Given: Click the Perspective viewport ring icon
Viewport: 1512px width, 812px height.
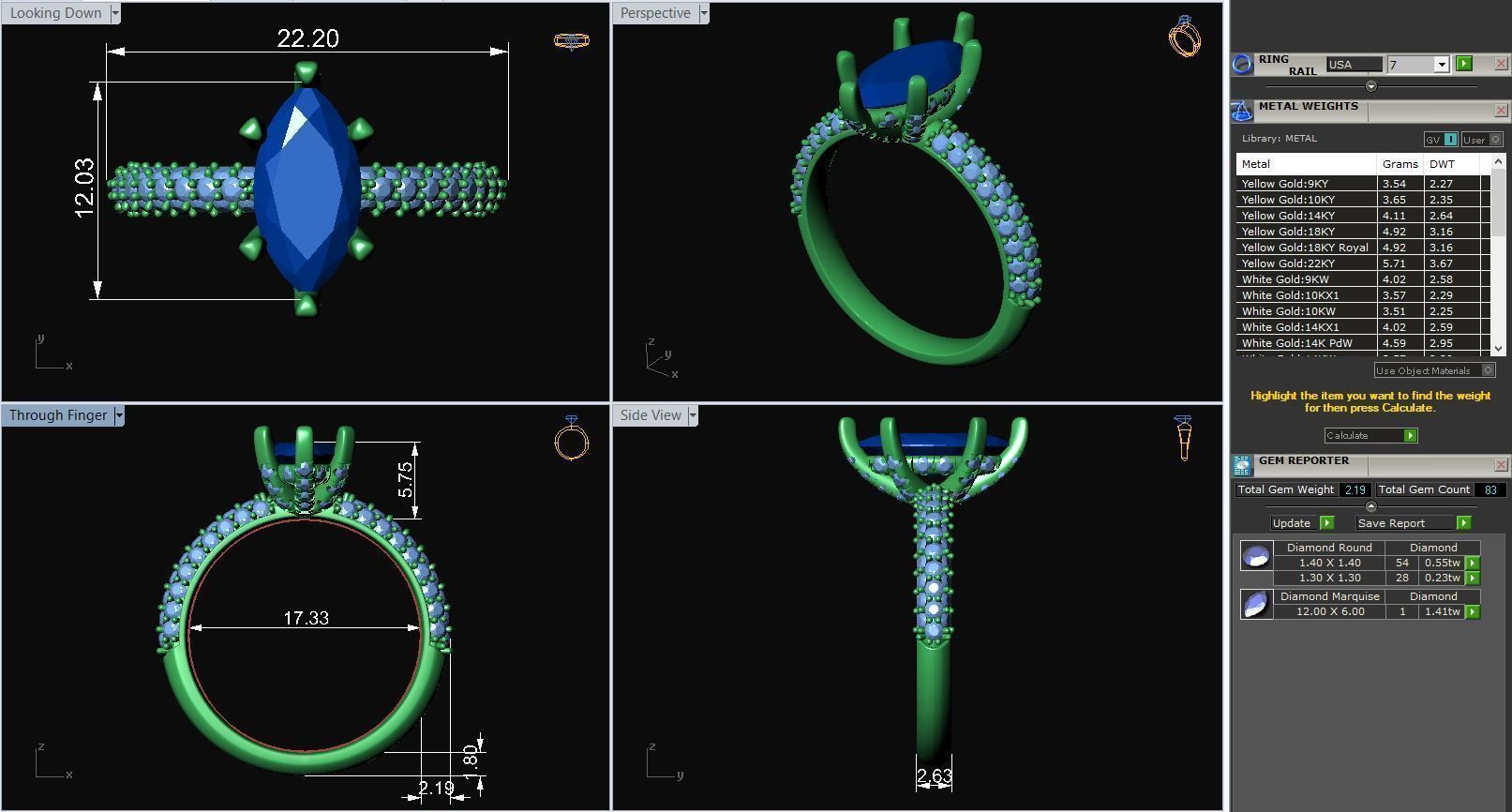Looking at the screenshot, I should click(1185, 37).
